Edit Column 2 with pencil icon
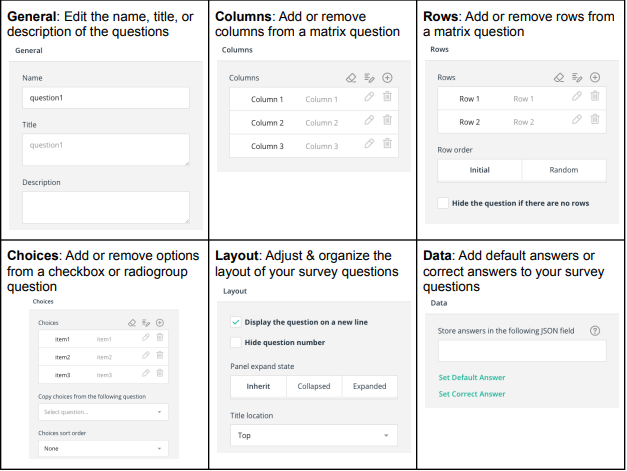This screenshot has width=627, height=471. click(369, 120)
